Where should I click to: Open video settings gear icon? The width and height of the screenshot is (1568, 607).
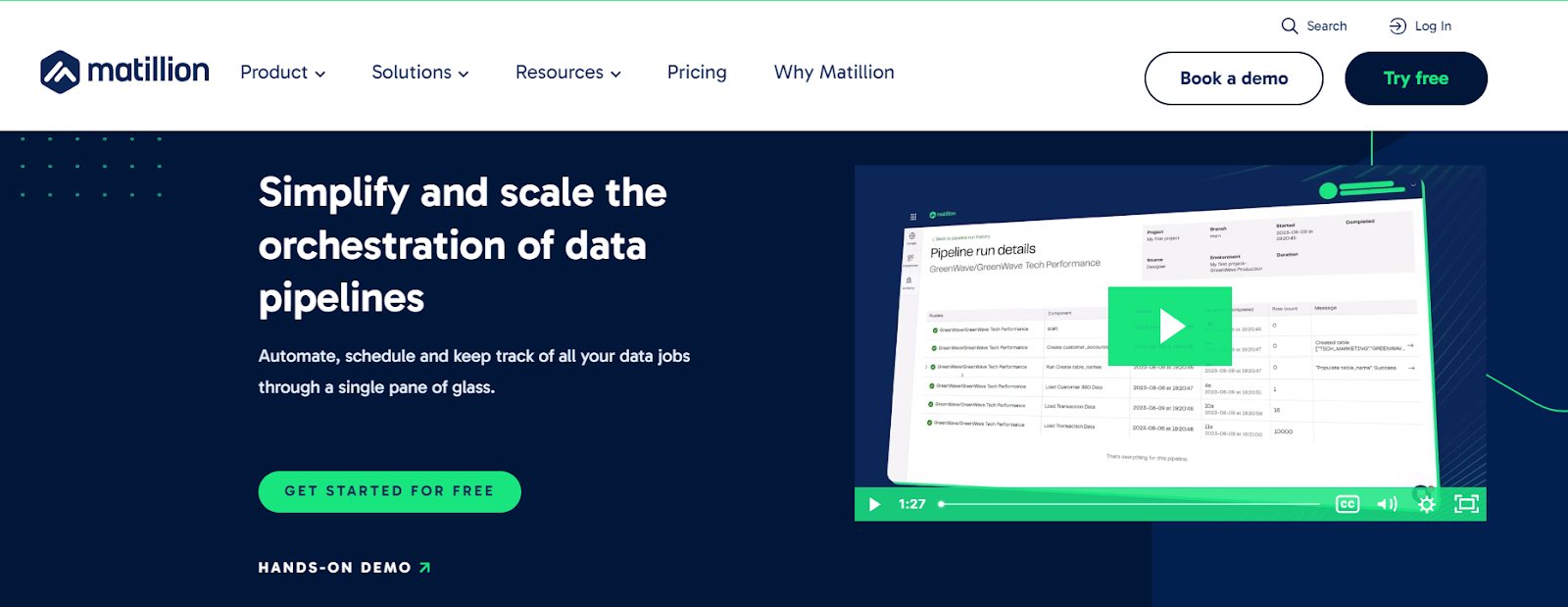pyautogui.click(x=1427, y=504)
